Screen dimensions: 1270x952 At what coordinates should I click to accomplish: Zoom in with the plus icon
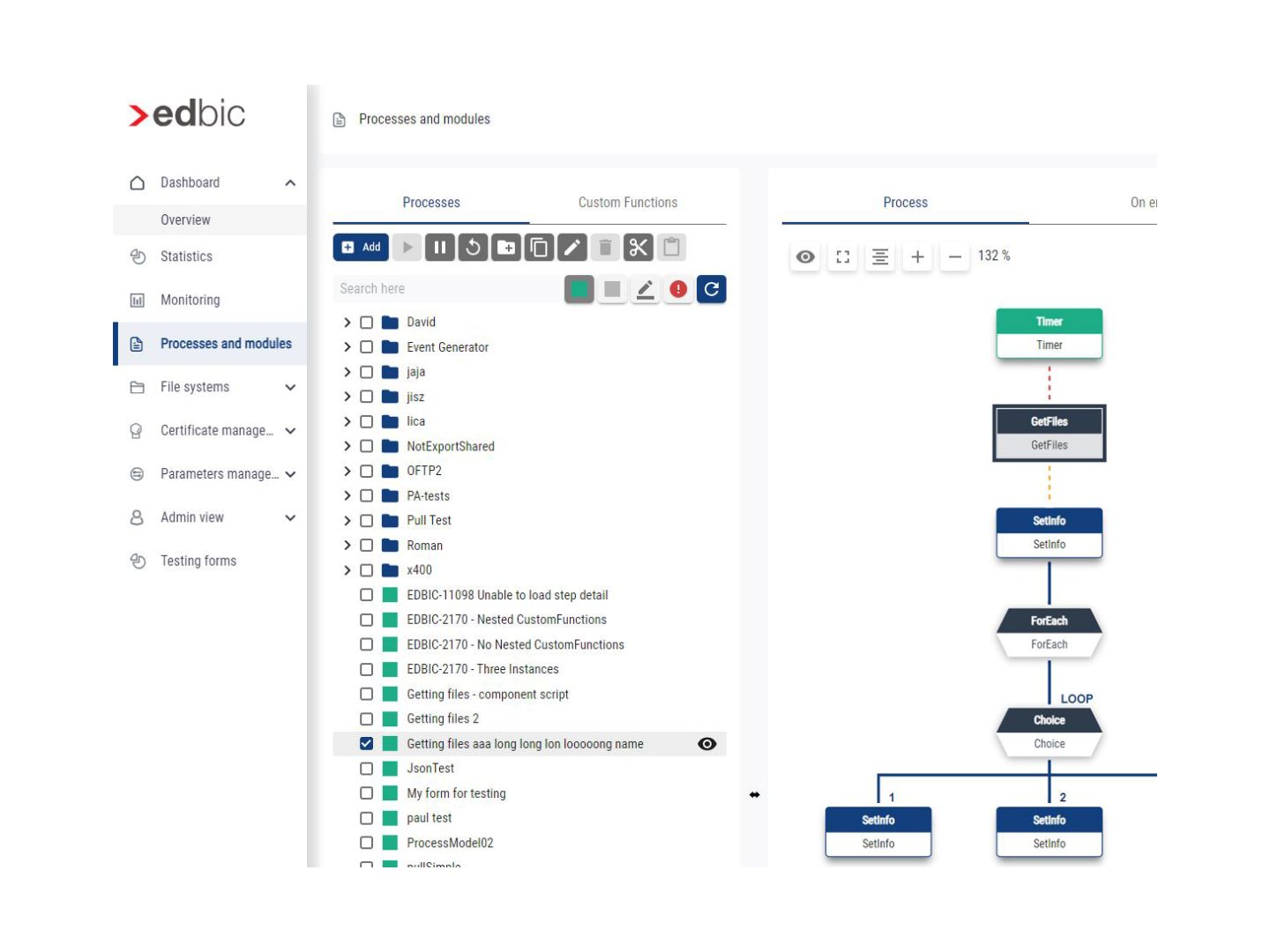(x=917, y=257)
